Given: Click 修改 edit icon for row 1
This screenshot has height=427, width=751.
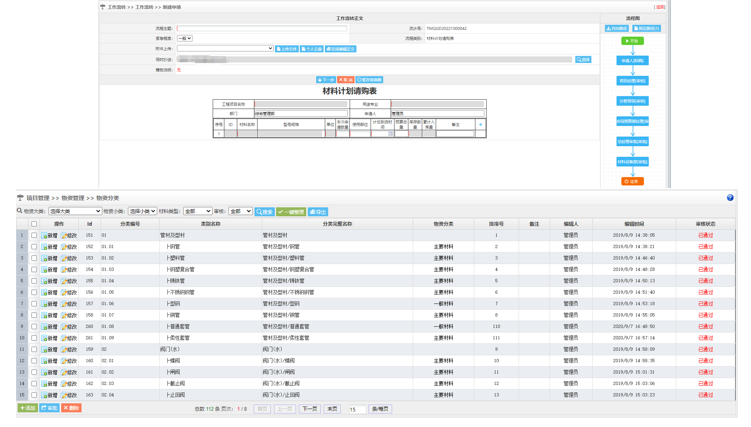Looking at the screenshot, I should (69, 235).
